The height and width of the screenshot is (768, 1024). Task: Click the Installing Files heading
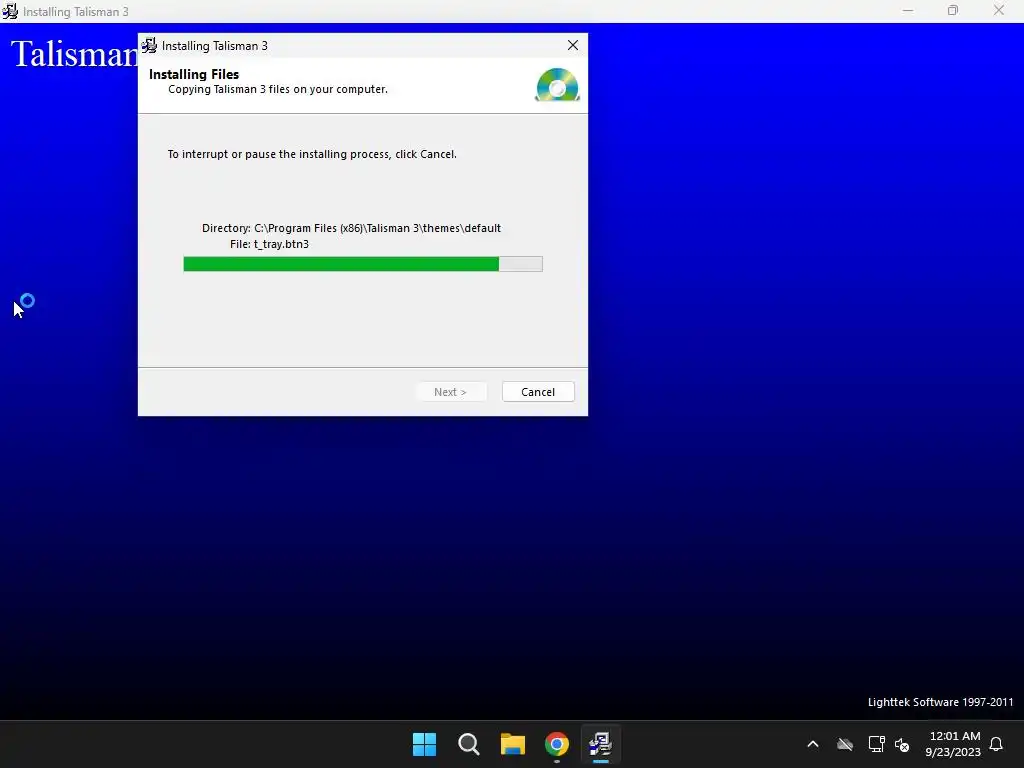point(194,74)
